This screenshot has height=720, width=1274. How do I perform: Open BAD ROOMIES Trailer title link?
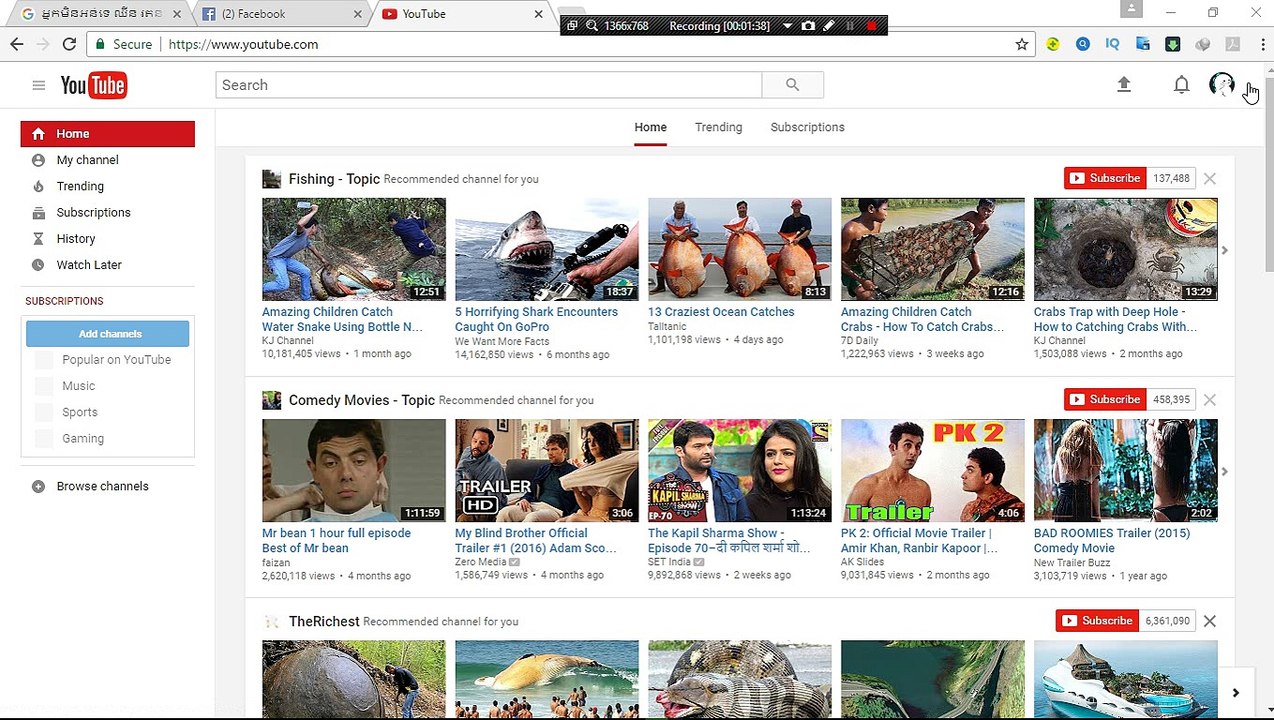coord(1112,541)
